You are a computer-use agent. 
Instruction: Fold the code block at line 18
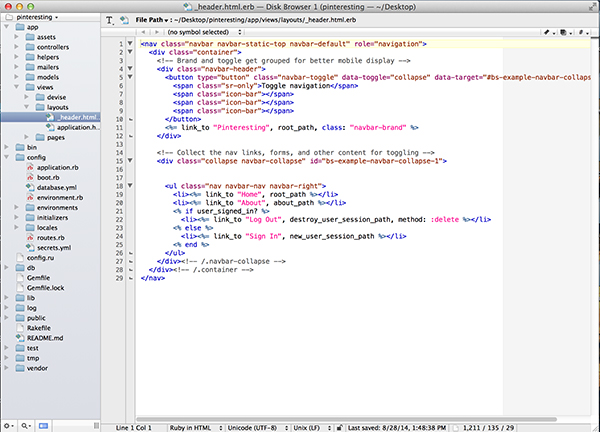[131, 185]
